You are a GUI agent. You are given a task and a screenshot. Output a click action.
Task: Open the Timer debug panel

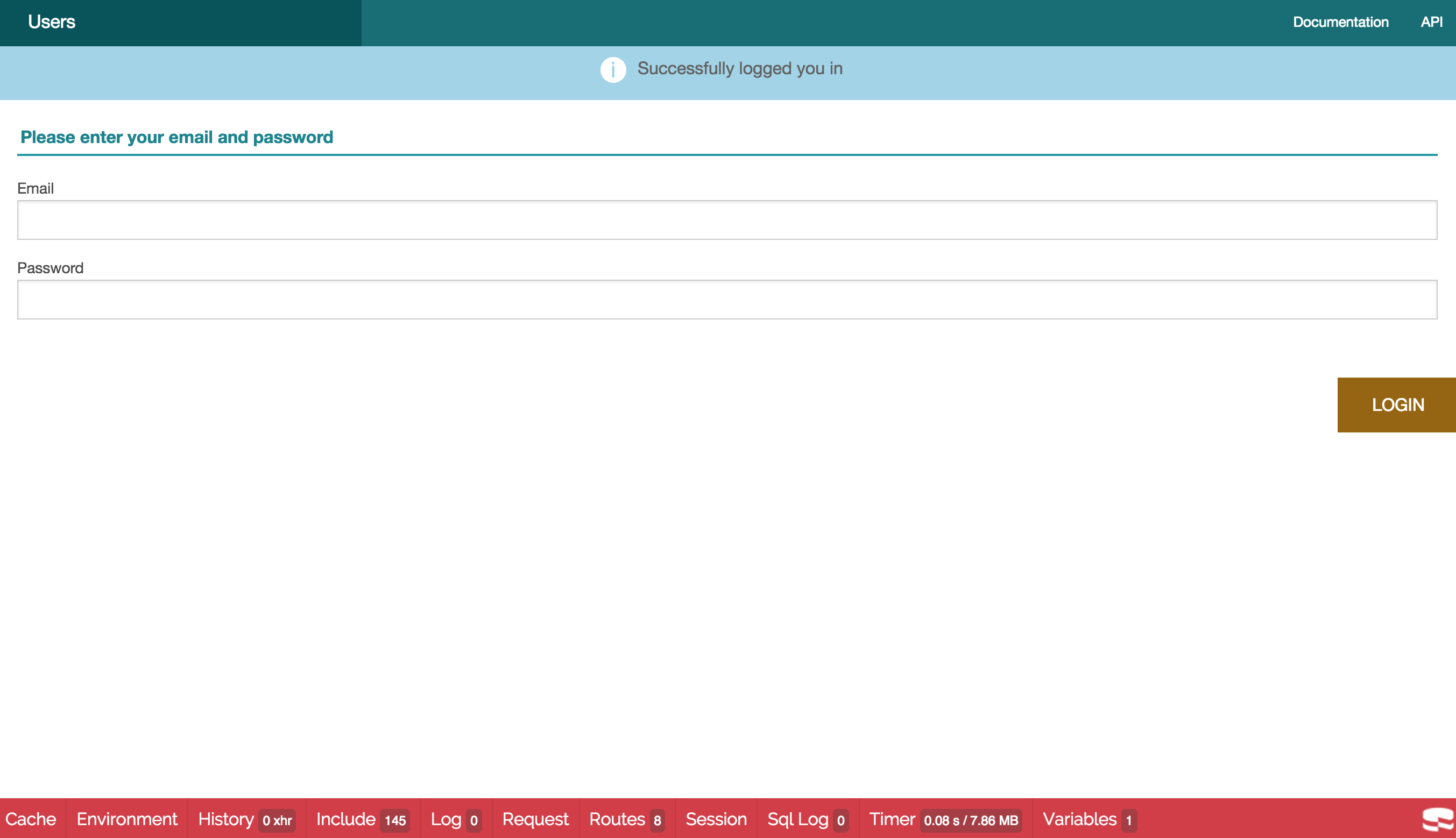pos(945,819)
